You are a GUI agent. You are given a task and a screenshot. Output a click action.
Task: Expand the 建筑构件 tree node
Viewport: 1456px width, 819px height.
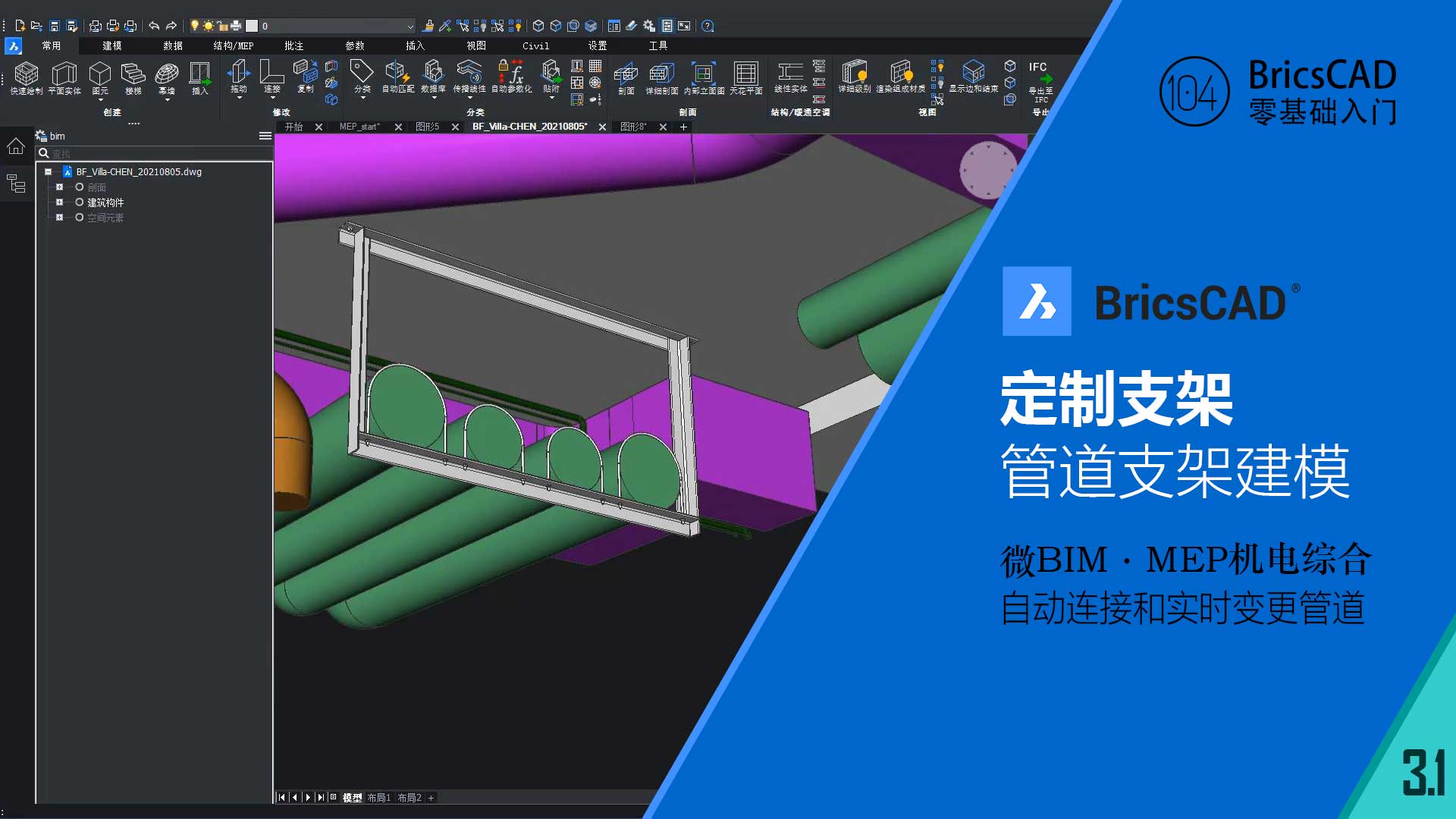pyautogui.click(x=60, y=202)
